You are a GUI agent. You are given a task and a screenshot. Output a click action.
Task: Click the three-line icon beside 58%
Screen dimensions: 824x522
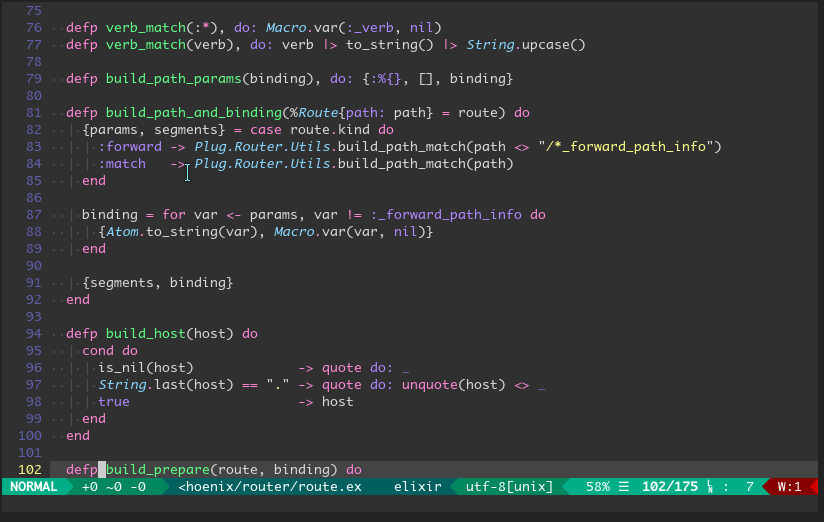tap(624, 487)
